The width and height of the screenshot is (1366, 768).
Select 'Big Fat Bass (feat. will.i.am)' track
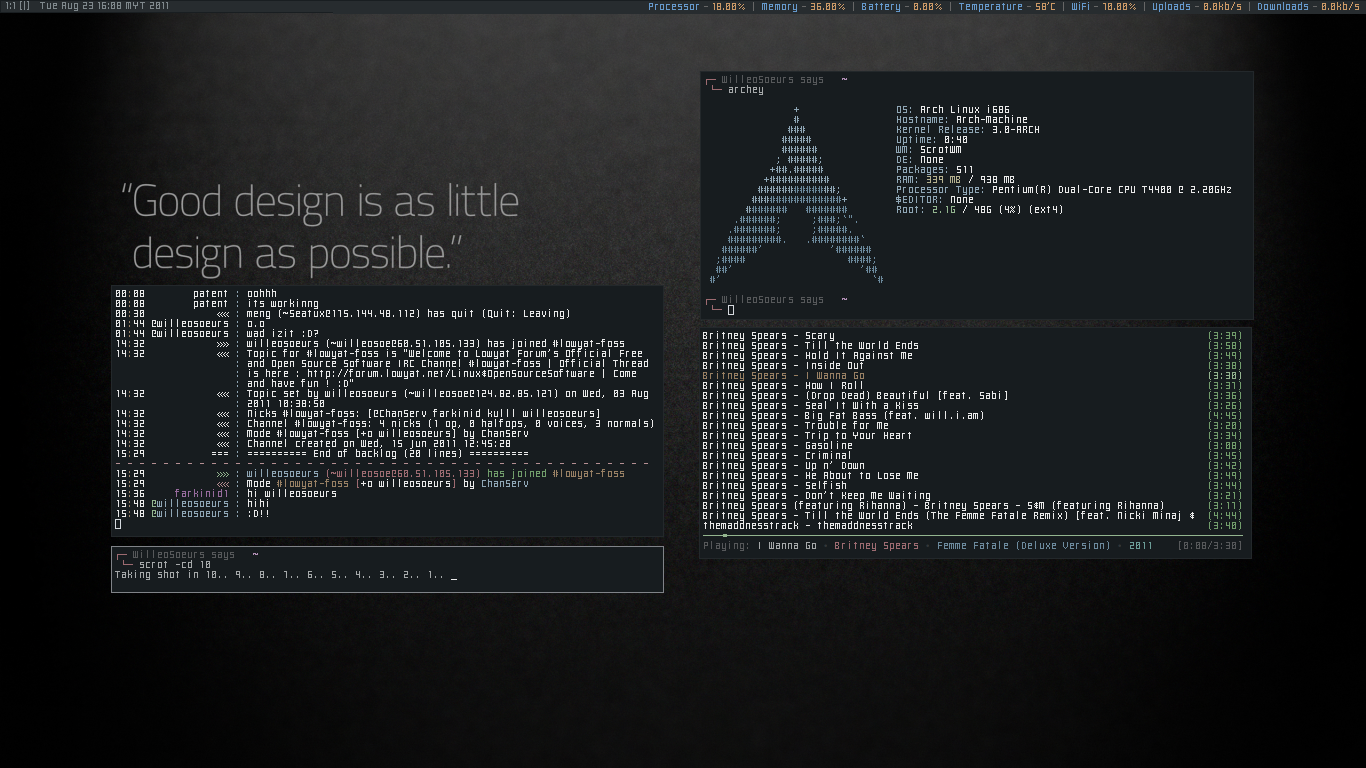972,416
